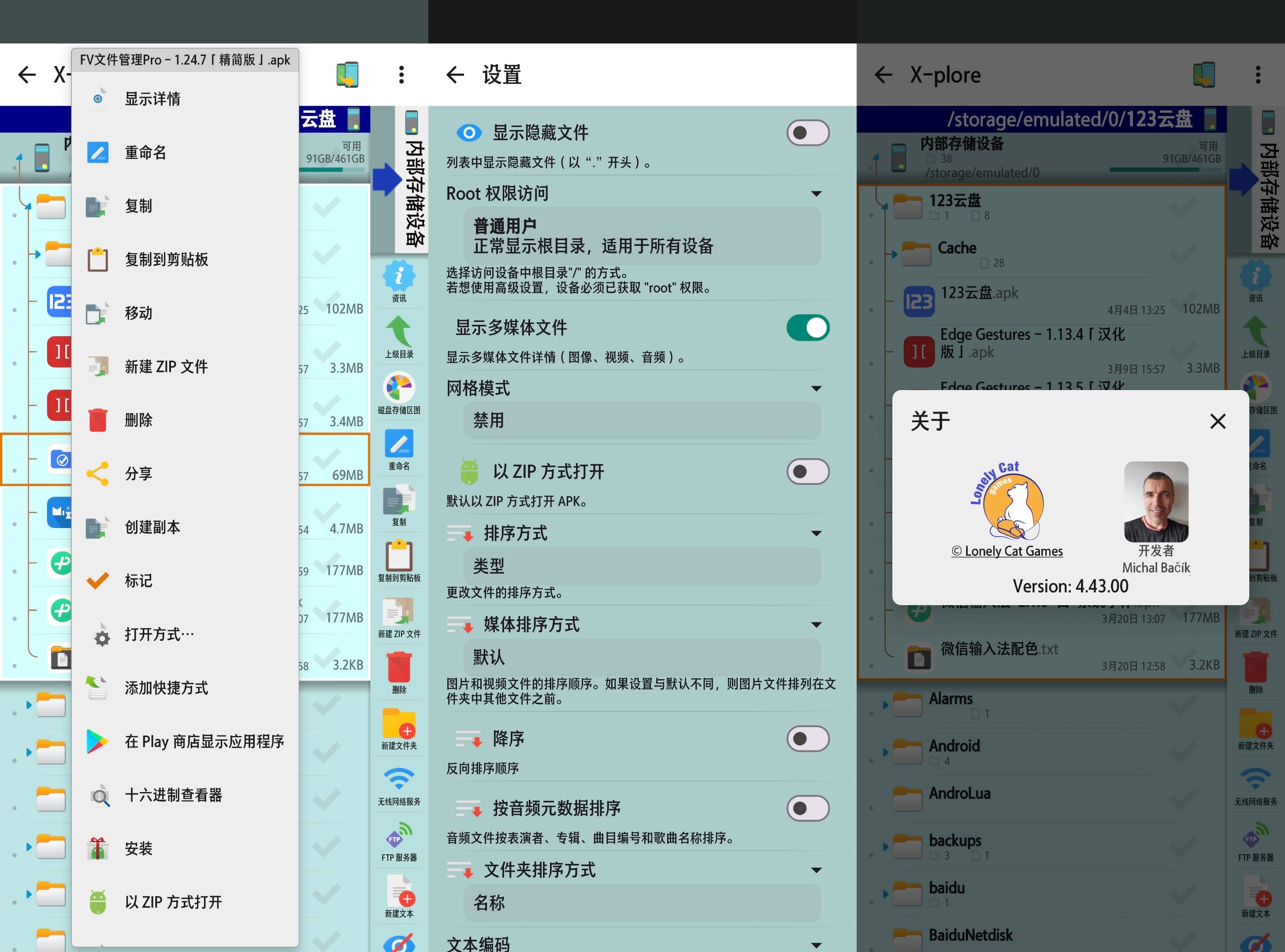Open 十六进制查看器 from the menu
1285x952 pixels.
(x=185, y=795)
